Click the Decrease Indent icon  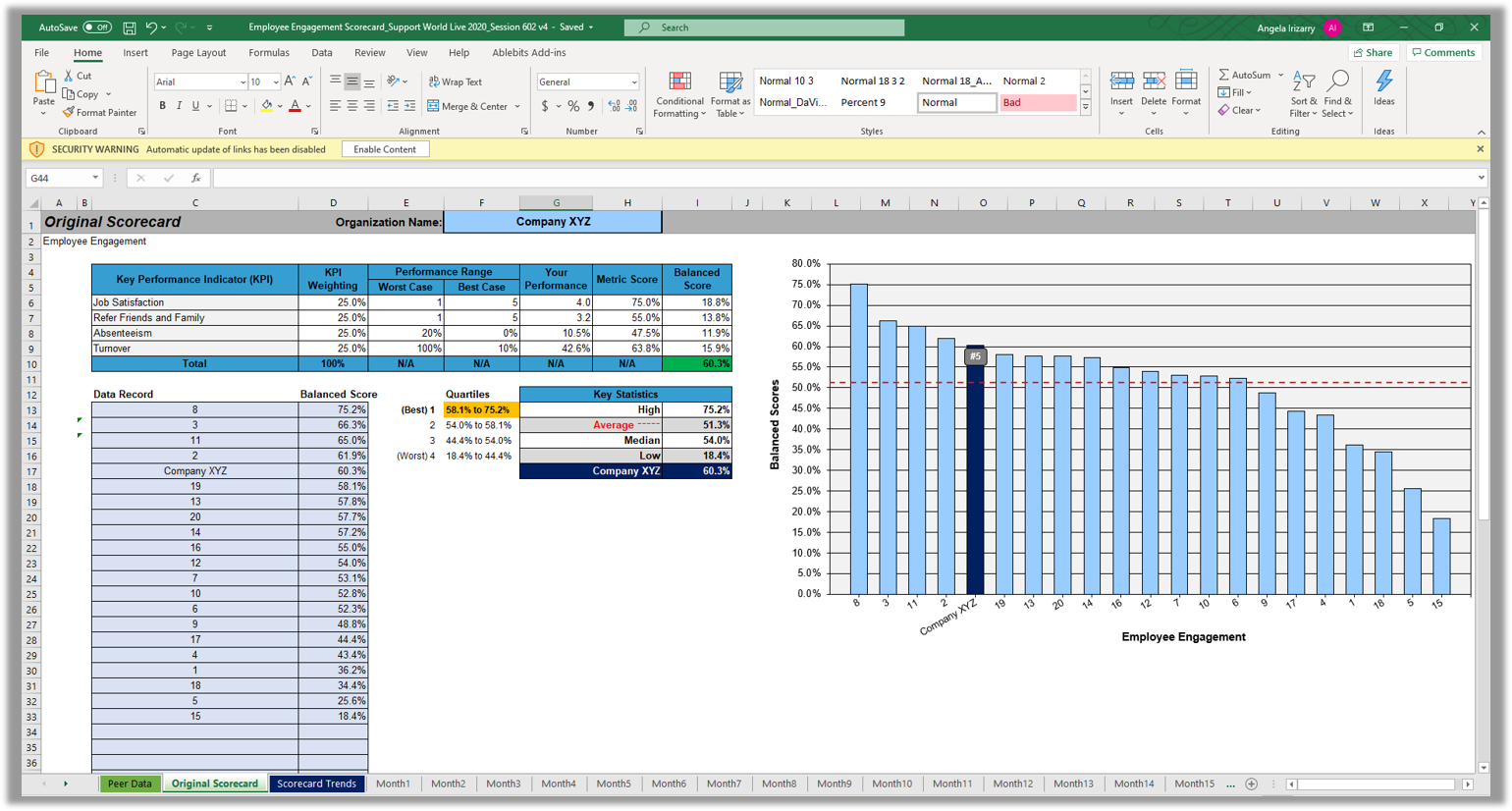(393, 106)
